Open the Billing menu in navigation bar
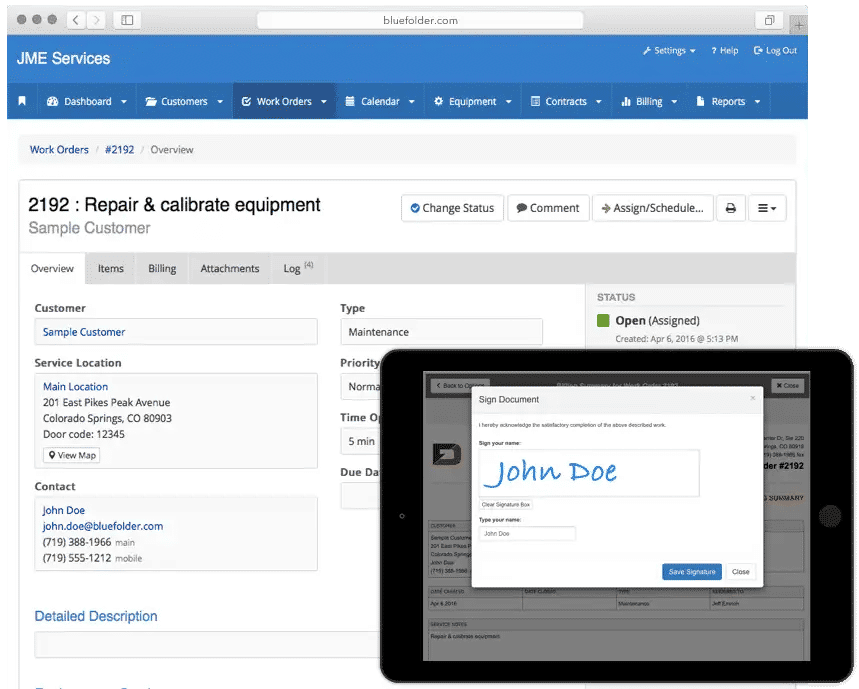The height and width of the screenshot is (689, 859). pyautogui.click(x=649, y=101)
